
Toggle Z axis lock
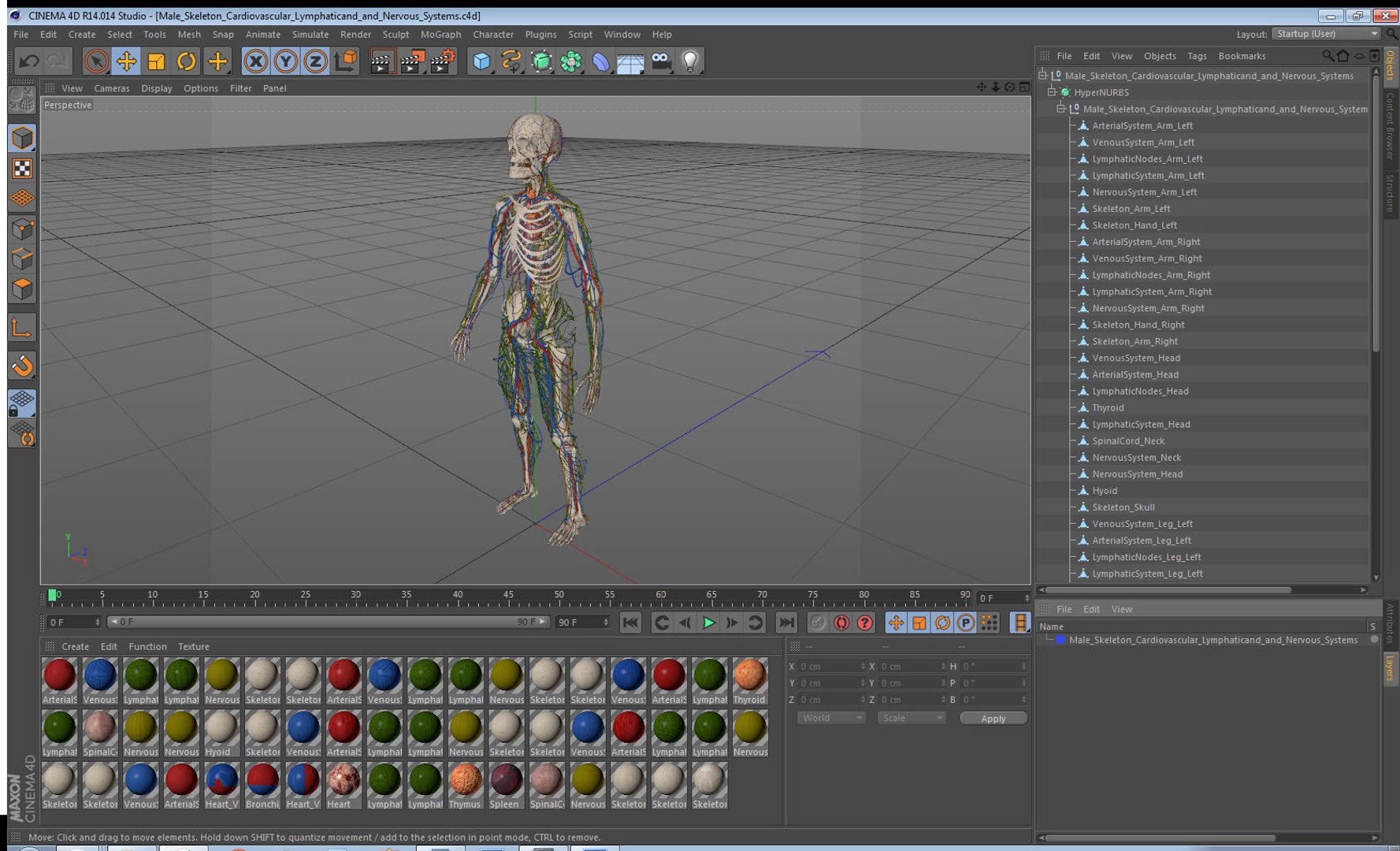315,61
